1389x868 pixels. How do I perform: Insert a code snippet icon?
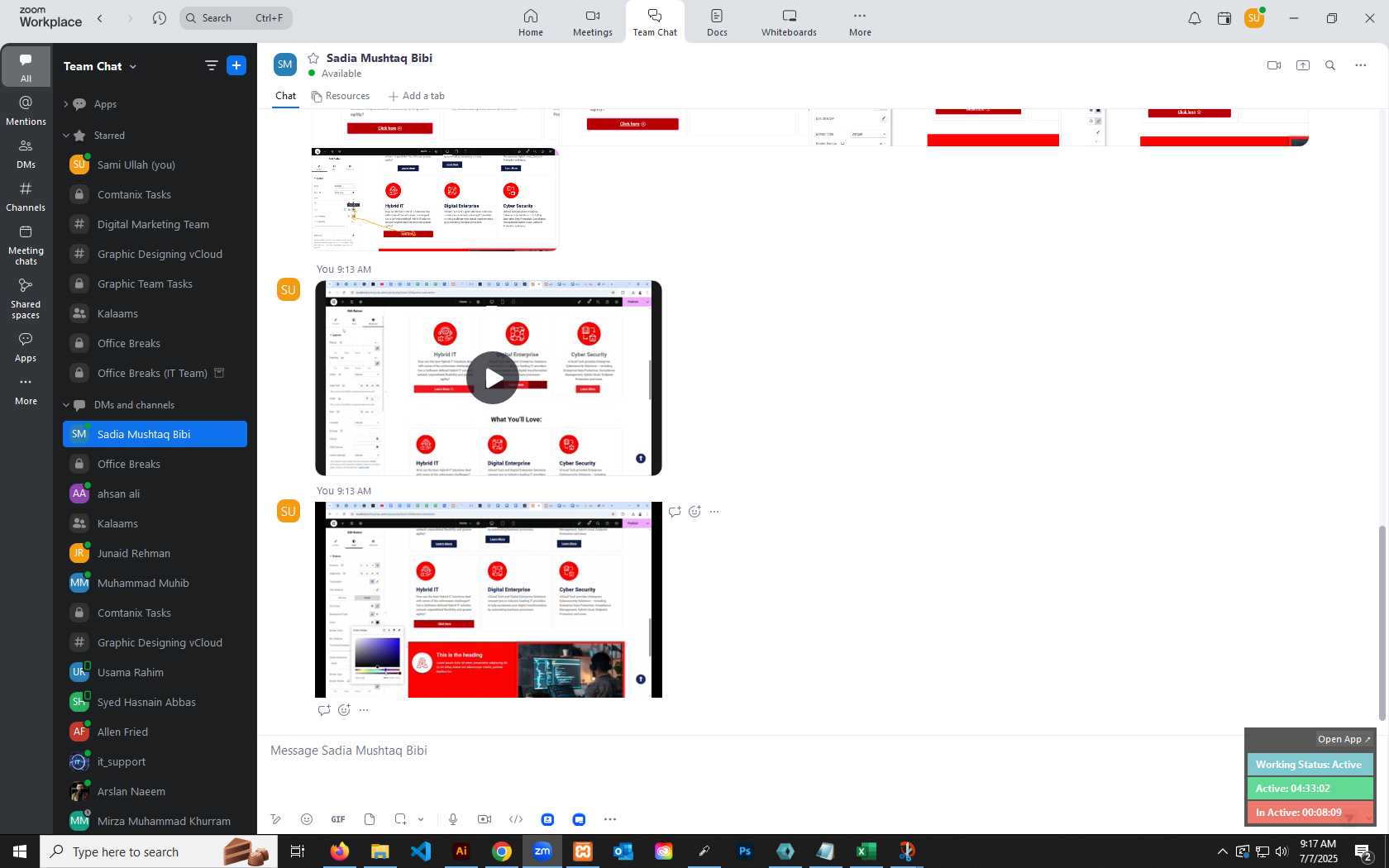516,819
